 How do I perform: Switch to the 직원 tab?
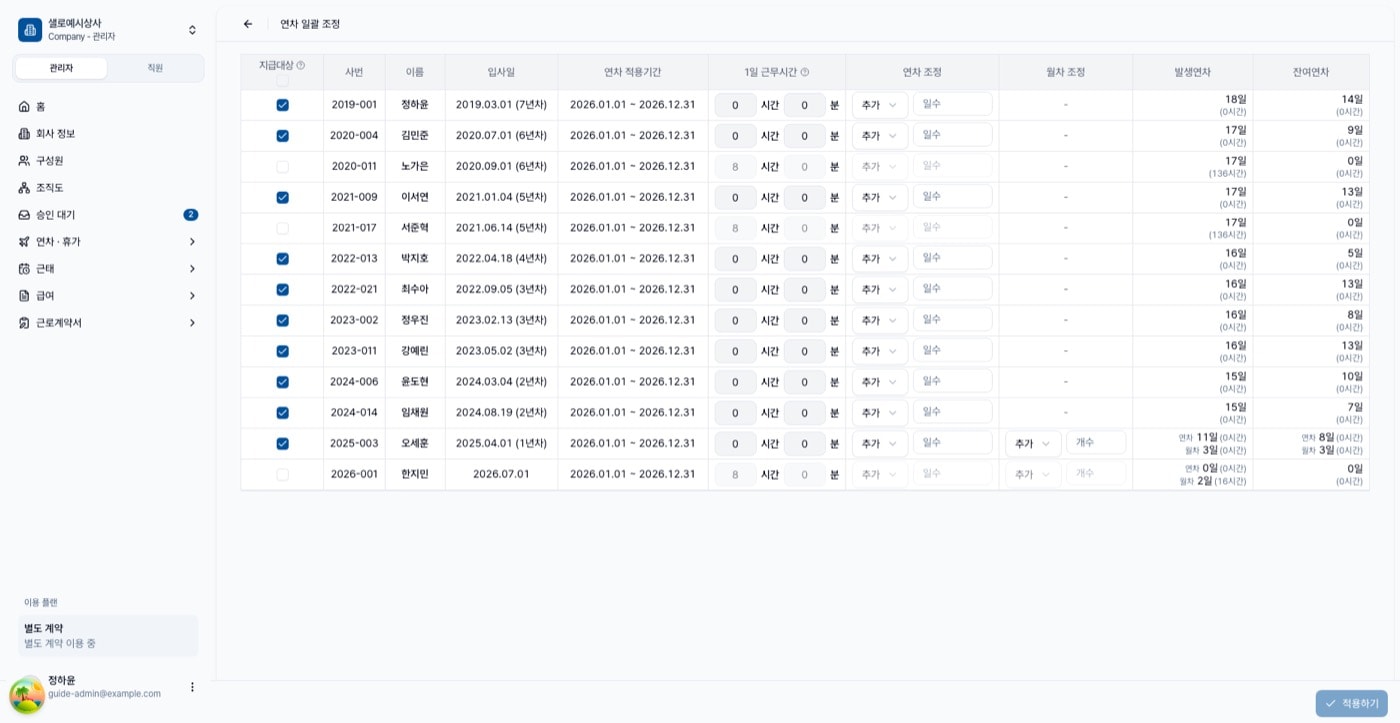click(155, 68)
